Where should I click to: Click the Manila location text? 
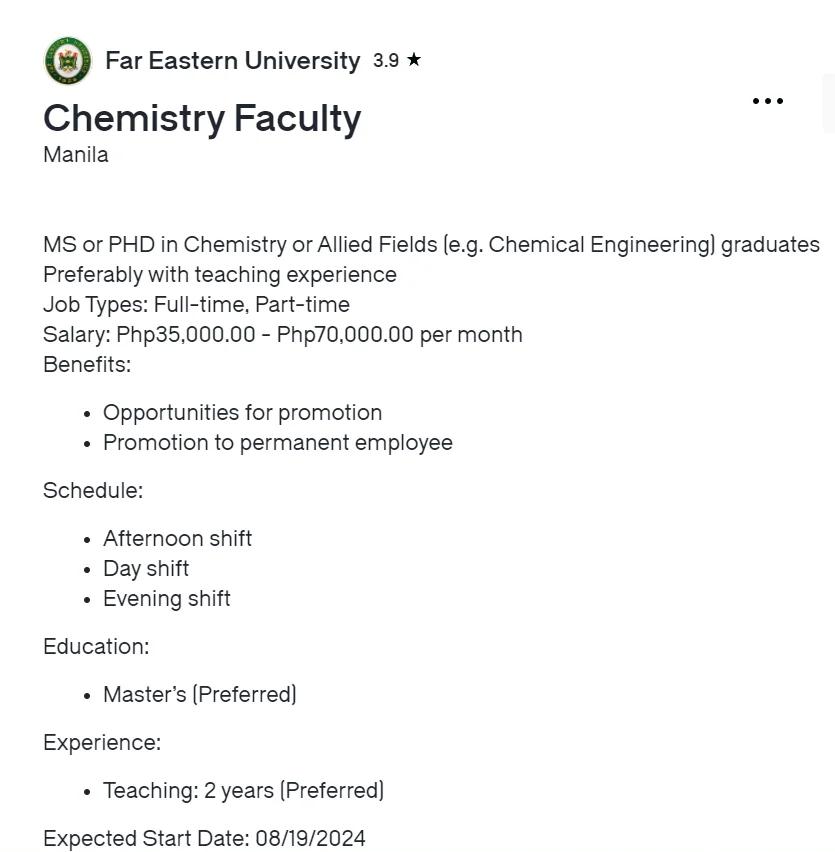76,155
